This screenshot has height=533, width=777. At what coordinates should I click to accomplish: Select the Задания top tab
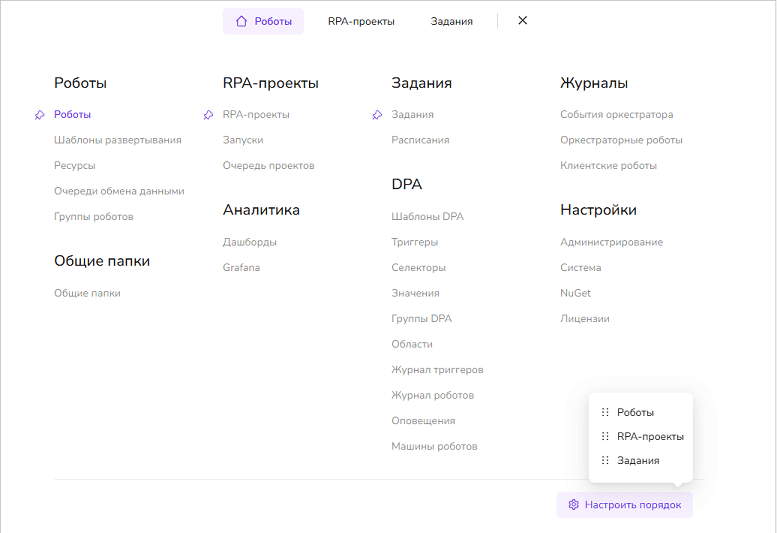451,21
